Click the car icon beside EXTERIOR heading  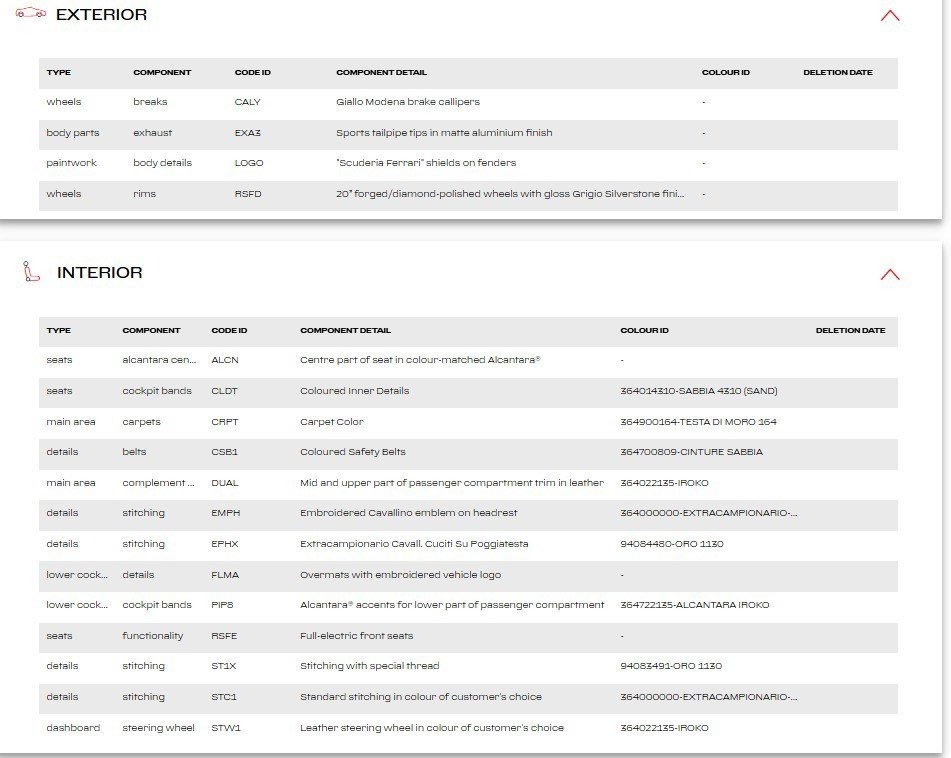coord(30,13)
